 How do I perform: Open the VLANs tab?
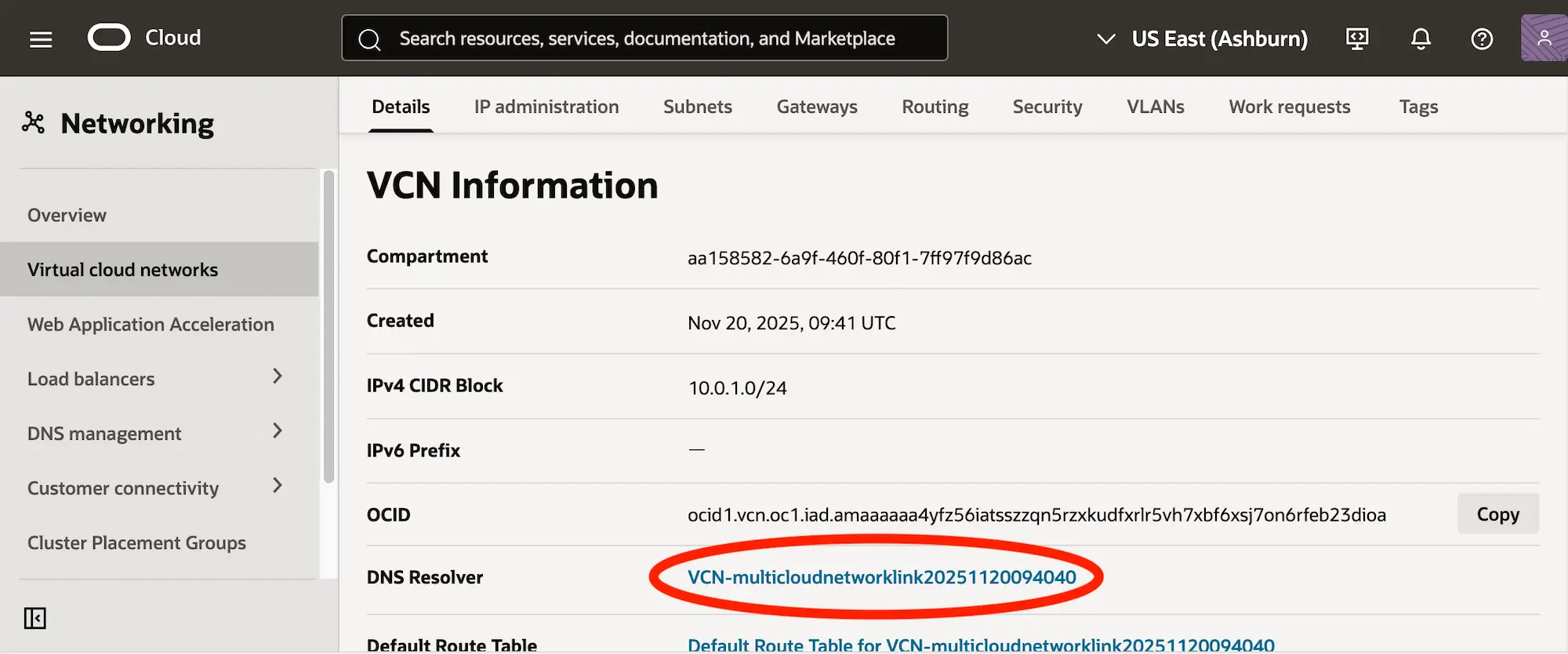pyautogui.click(x=1156, y=107)
